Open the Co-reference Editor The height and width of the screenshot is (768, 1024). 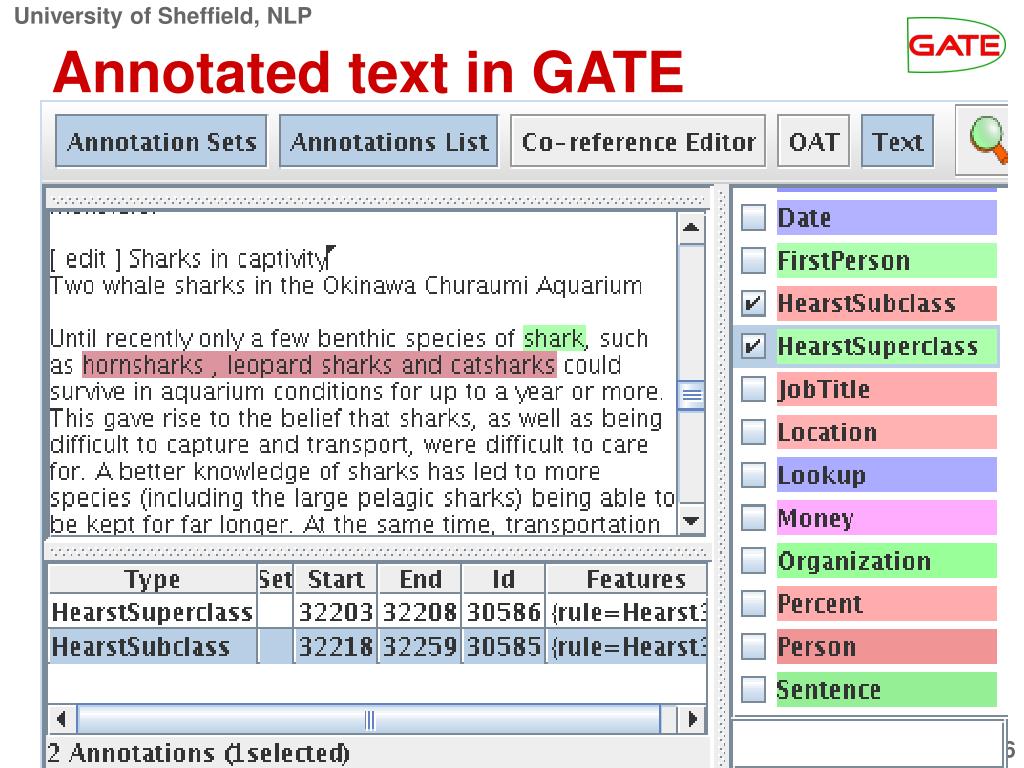(638, 141)
